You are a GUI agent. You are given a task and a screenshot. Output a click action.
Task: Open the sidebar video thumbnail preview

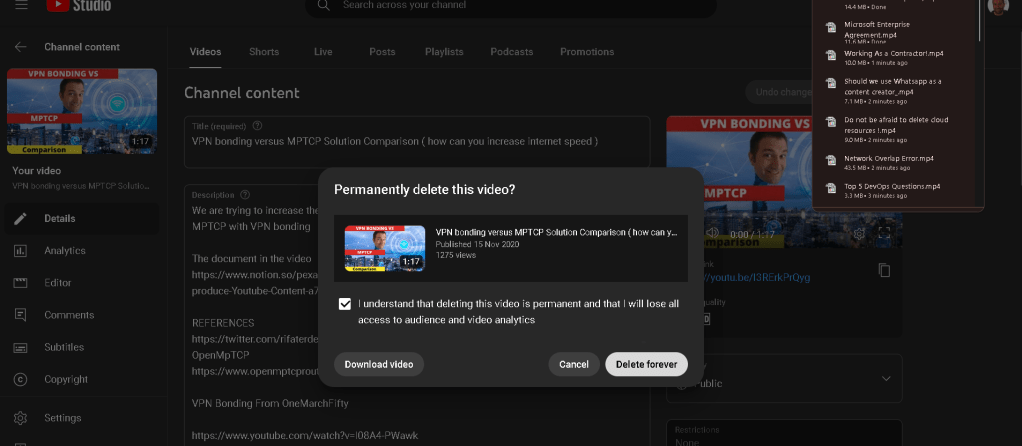[82, 111]
